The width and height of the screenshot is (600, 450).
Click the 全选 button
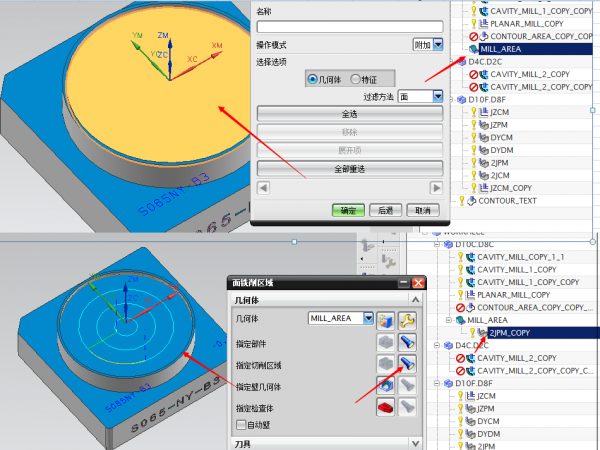(350, 114)
